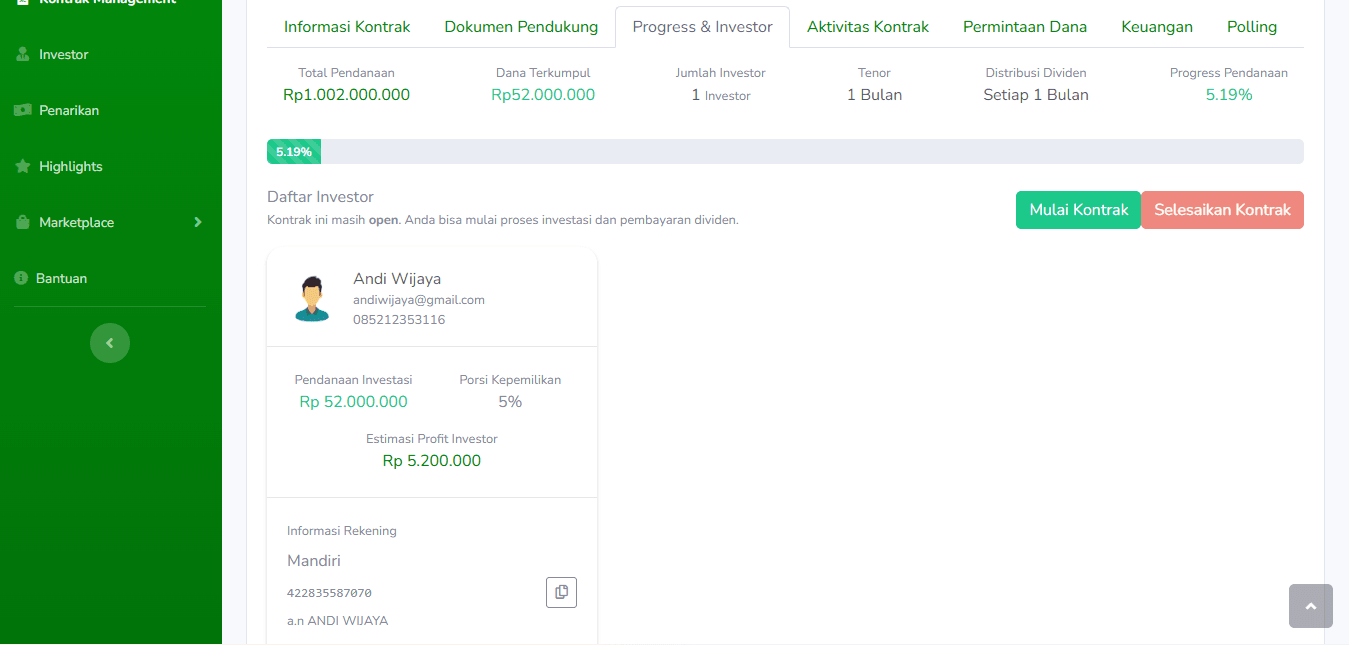1349x645 pixels.
Task: Click the 5.19% funding progress bar
Action: 294,152
